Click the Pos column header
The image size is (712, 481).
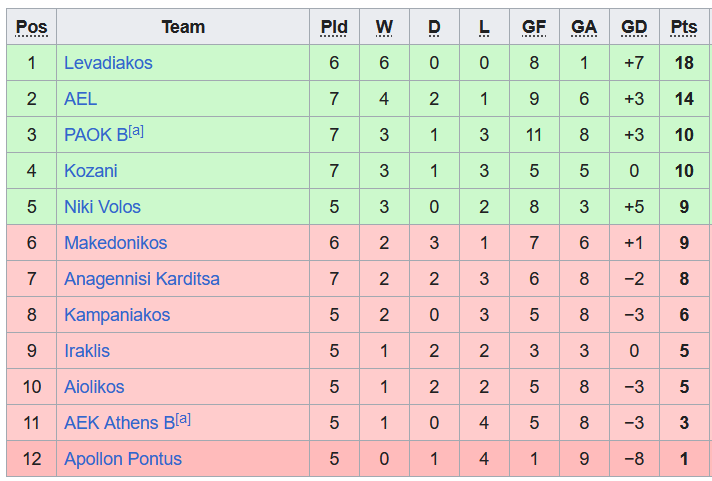click(x=32, y=27)
